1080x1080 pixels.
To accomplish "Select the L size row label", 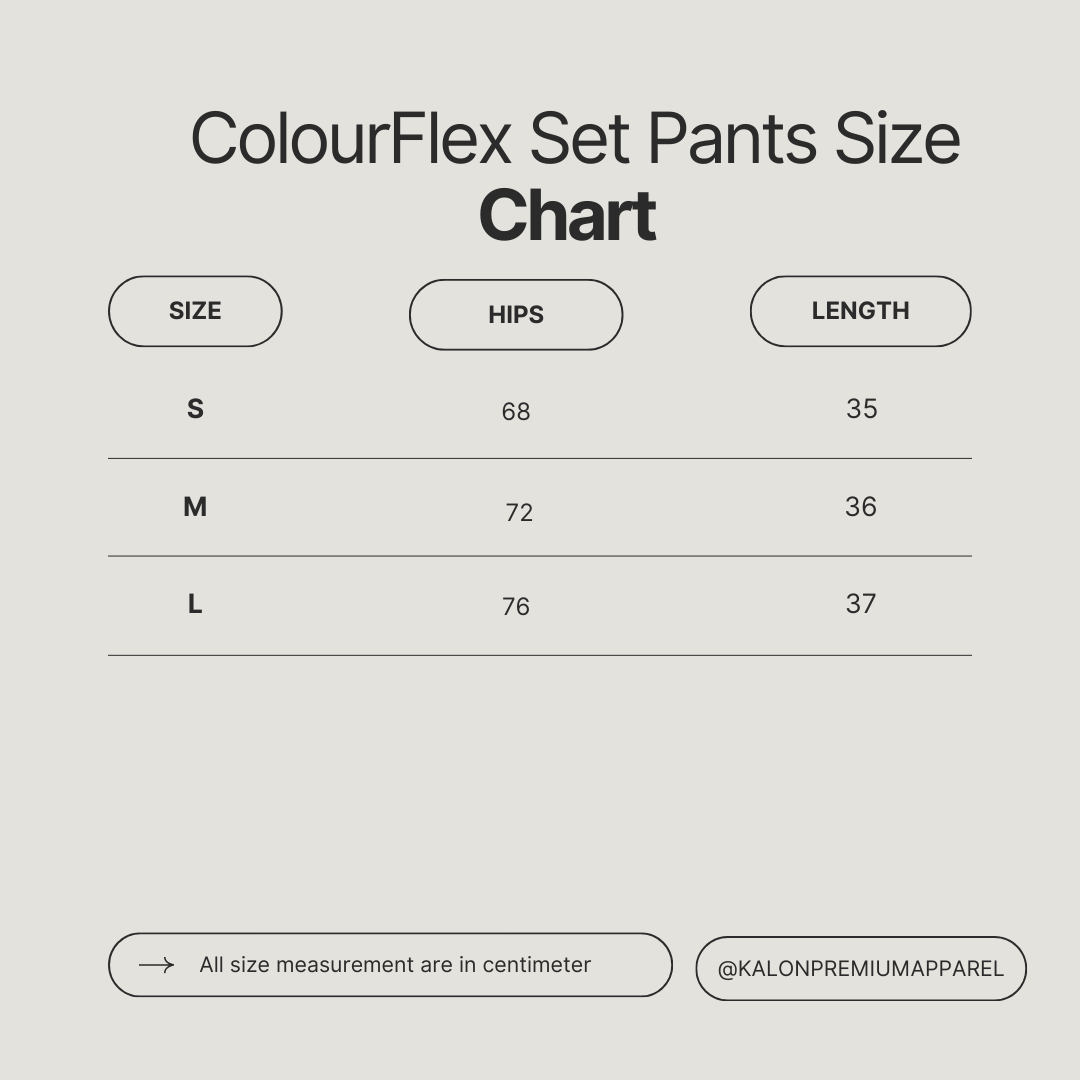I will (195, 604).
